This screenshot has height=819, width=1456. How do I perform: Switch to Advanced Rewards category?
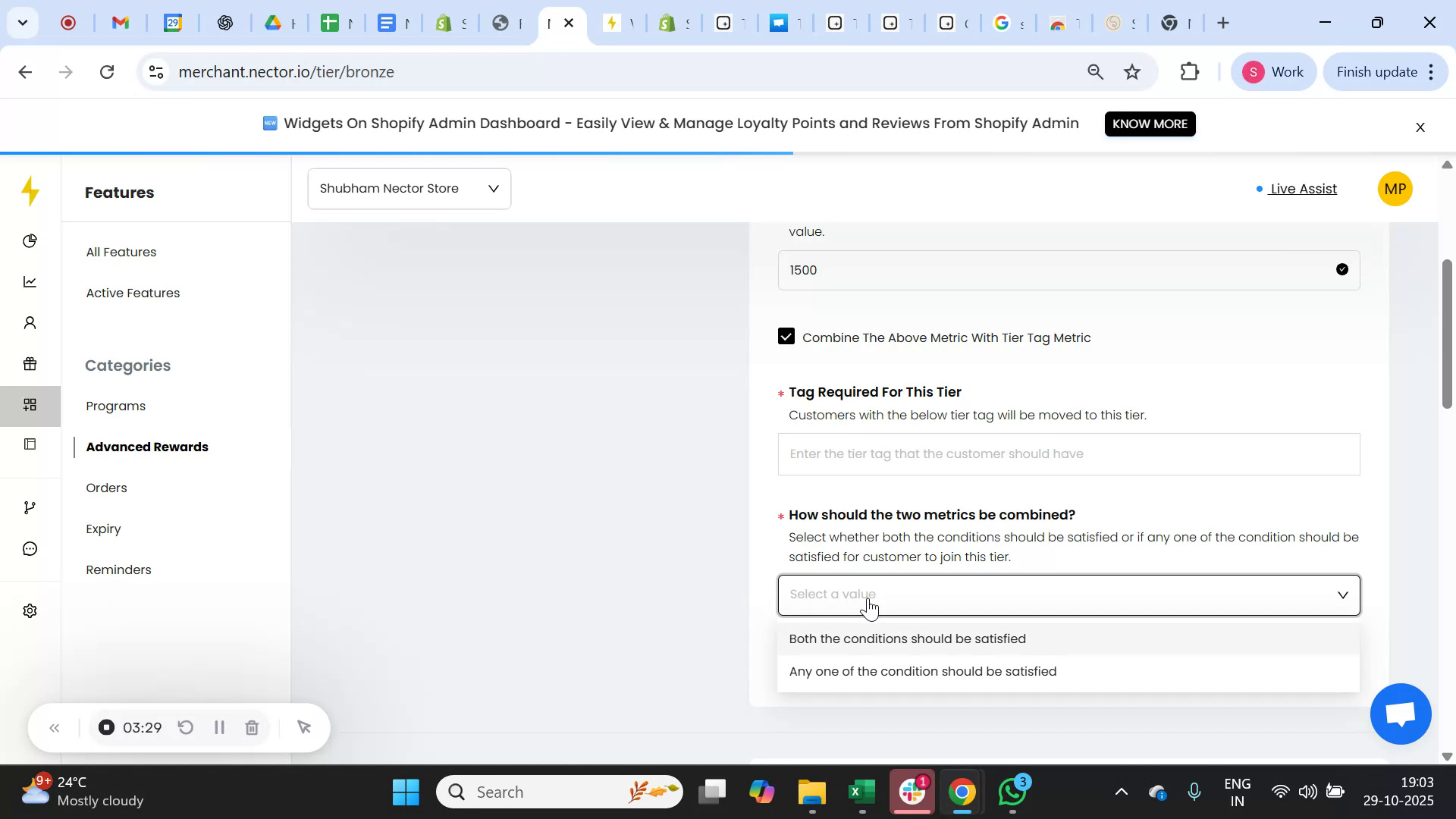pos(148,447)
